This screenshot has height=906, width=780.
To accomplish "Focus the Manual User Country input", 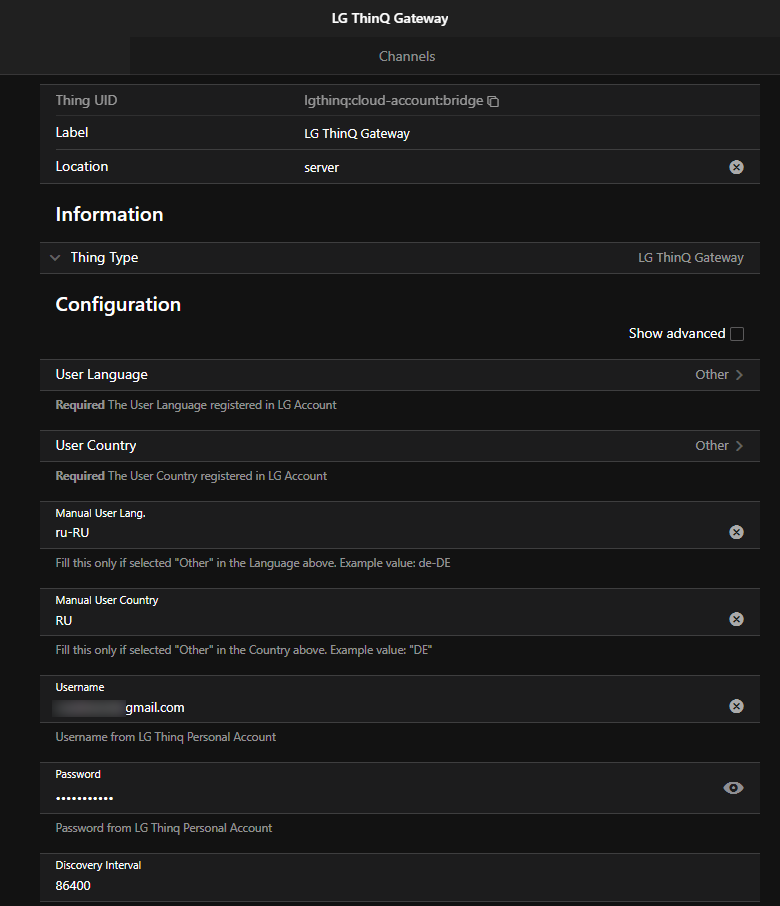I will click(380, 620).
